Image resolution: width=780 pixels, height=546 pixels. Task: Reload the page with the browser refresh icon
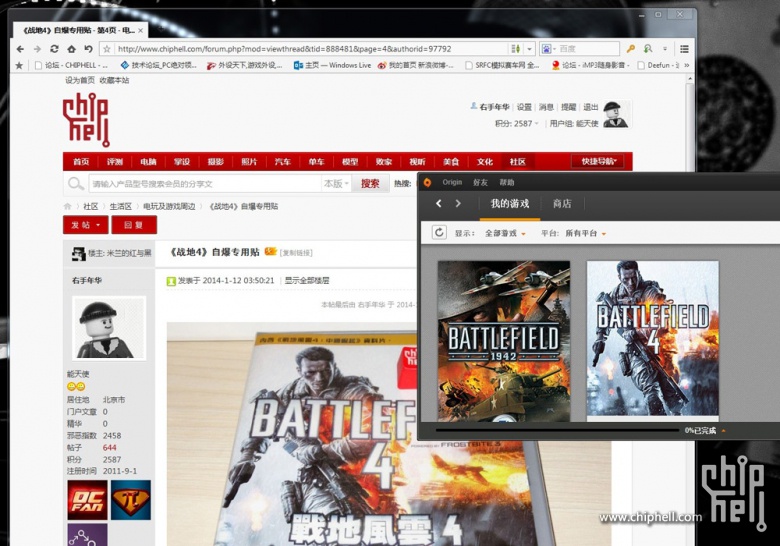pos(54,49)
